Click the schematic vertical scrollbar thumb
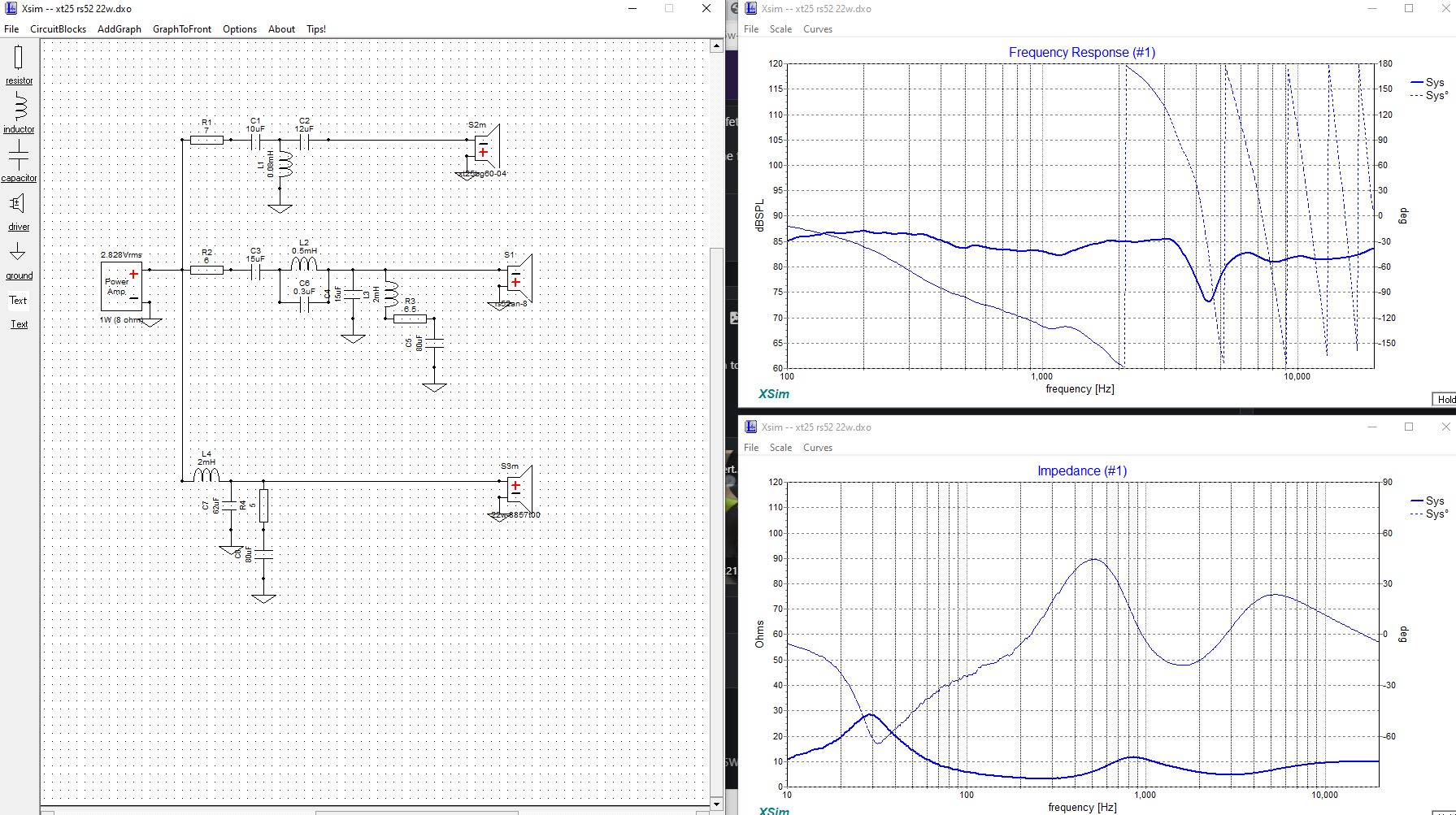The image size is (1456, 815). 716,522
